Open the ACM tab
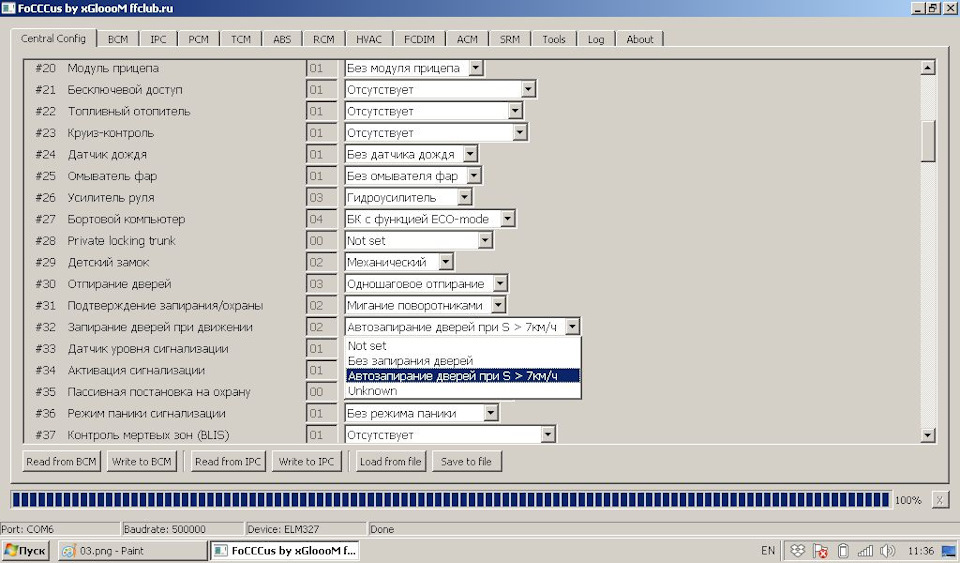The width and height of the screenshot is (960, 563). coord(467,39)
